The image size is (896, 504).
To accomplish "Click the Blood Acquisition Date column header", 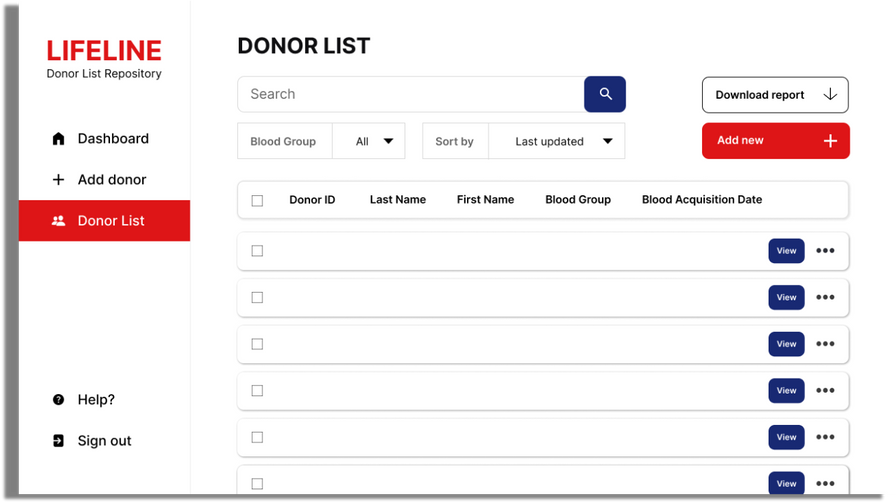I will pyautogui.click(x=702, y=200).
